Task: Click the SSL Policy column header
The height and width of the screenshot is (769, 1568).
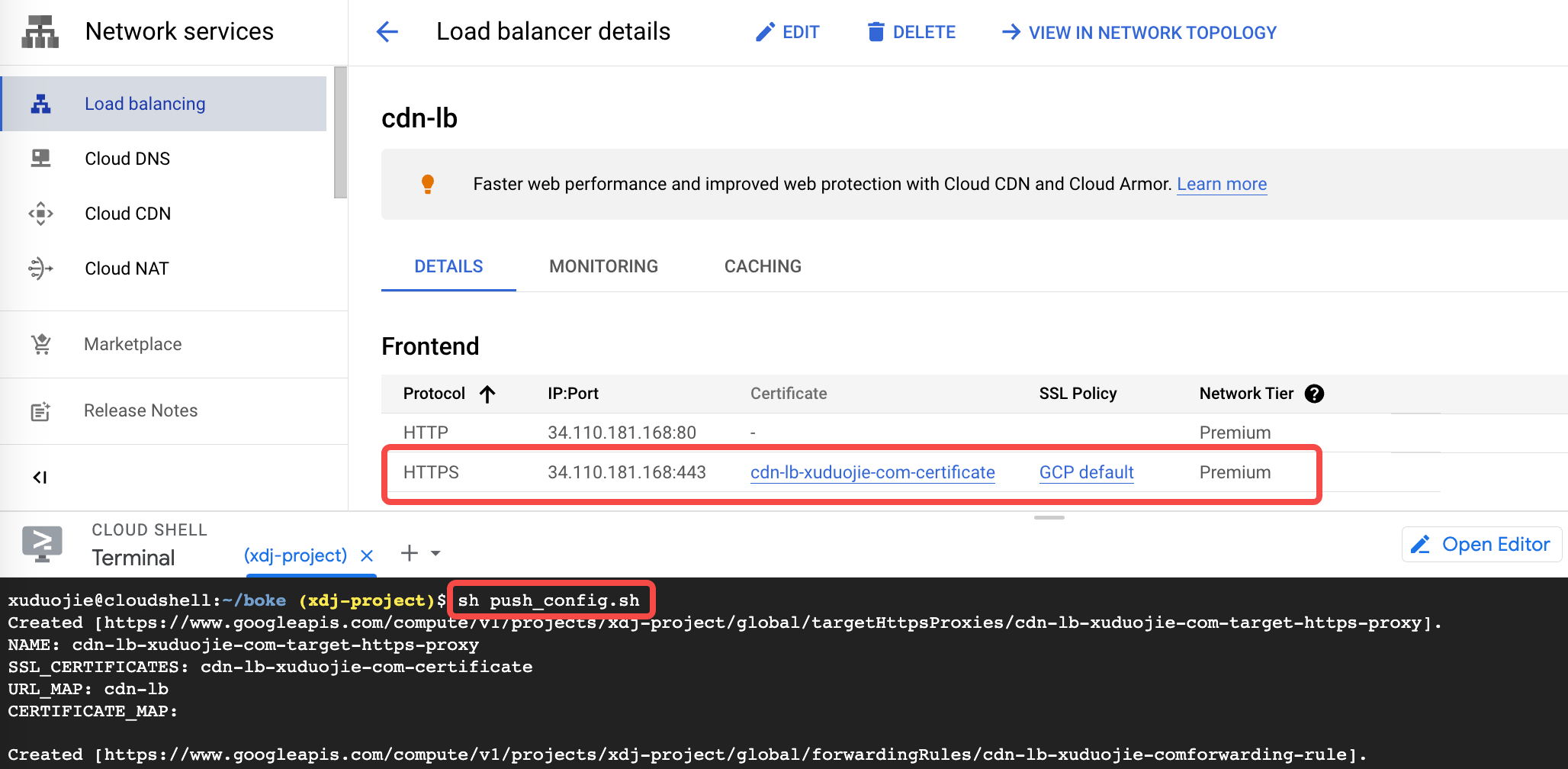Action: pos(1078,394)
